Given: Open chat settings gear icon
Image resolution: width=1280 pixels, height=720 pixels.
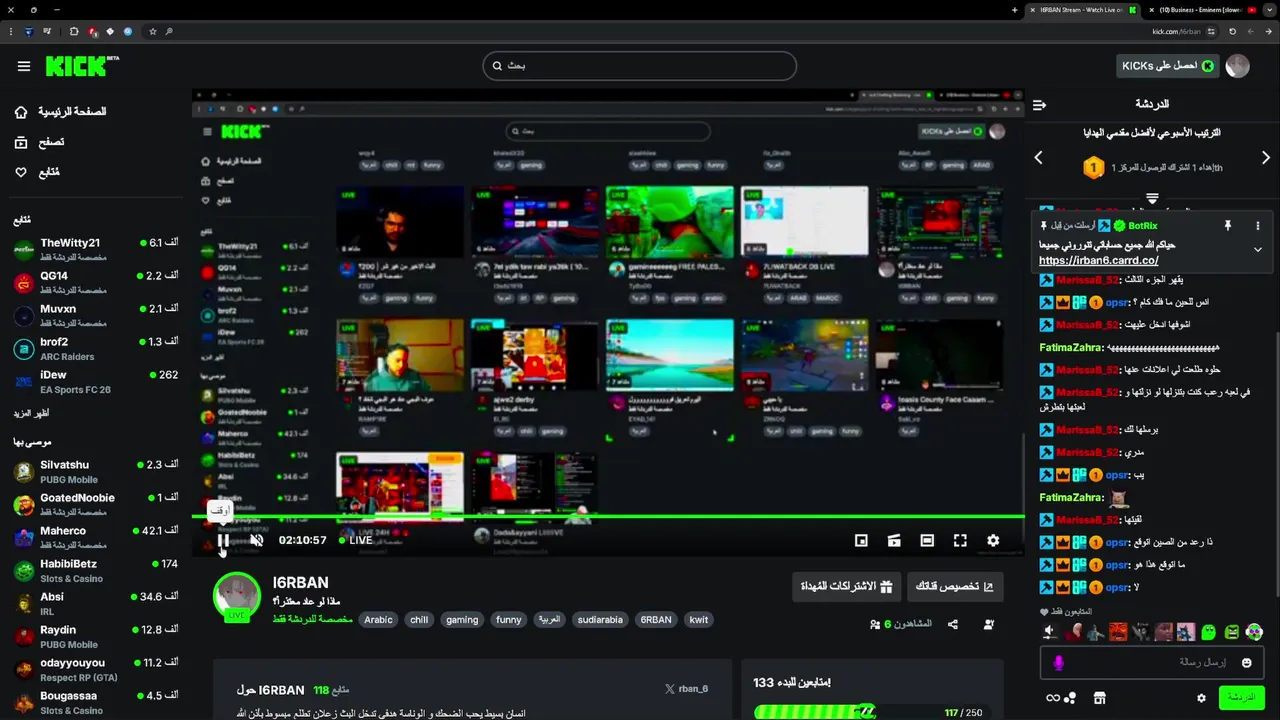Looking at the screenshot, I should coord(1201,698).
